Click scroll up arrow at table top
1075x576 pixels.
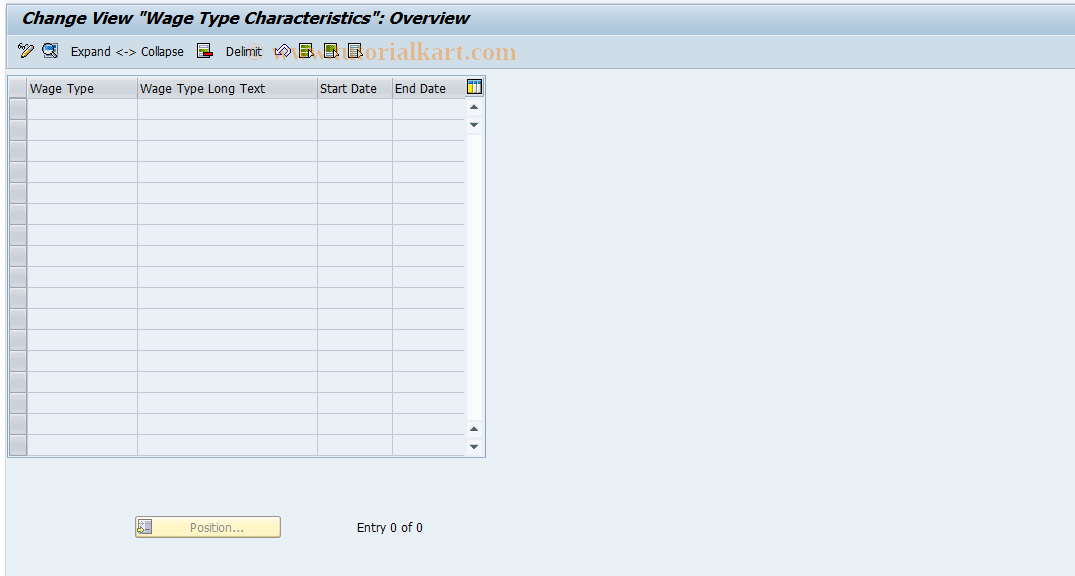click(x=474, y=107)
